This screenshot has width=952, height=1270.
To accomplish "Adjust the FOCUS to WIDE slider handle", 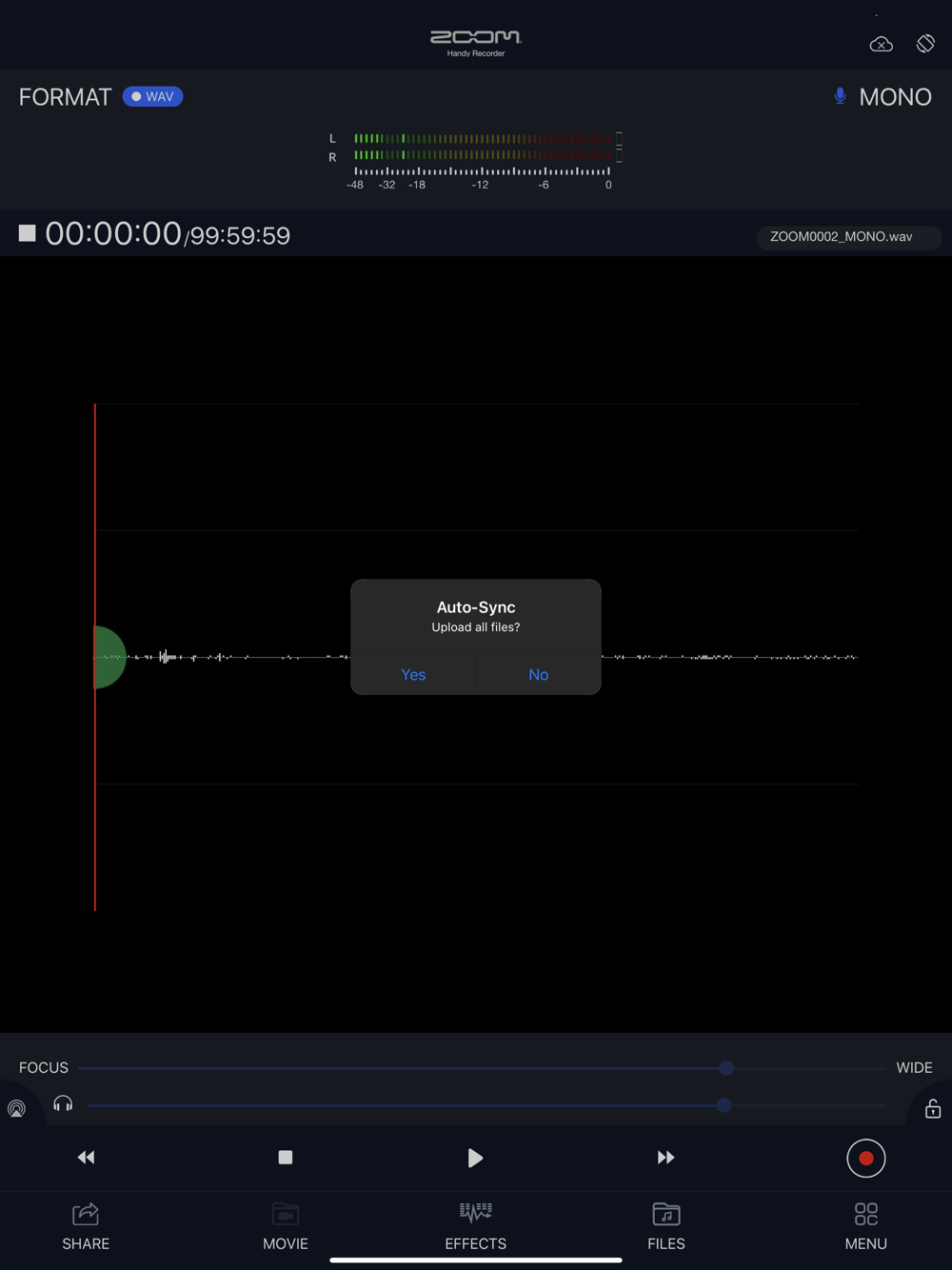I will coord(726,1068).
